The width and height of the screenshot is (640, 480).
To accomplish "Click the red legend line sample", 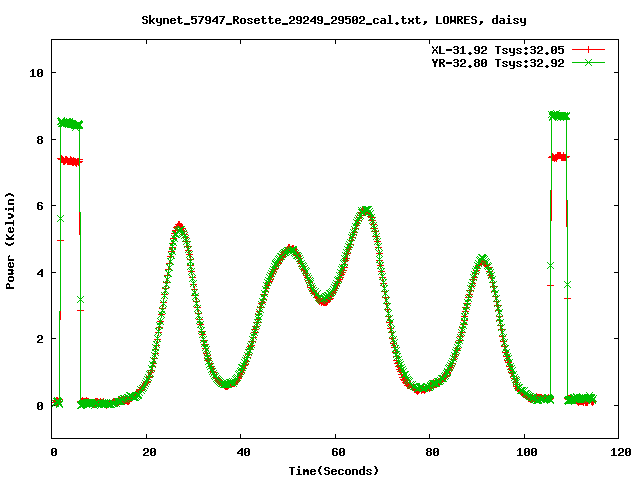I will tap(588, 50).
